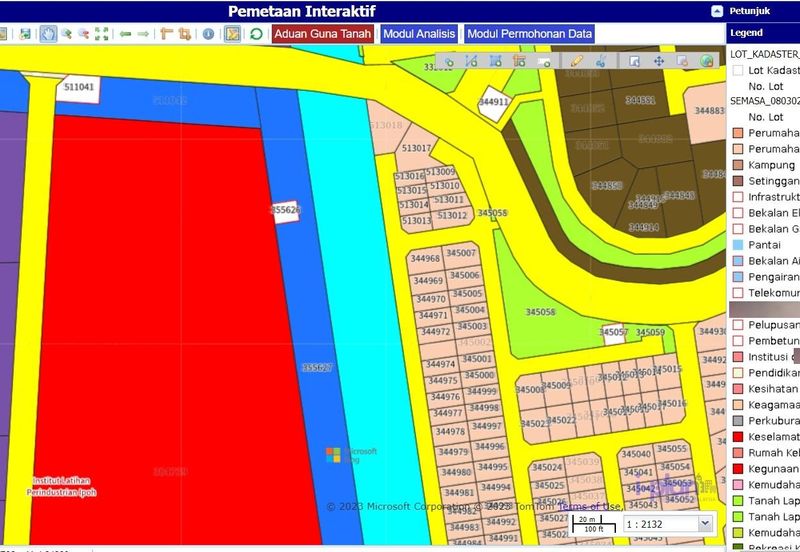Screen dimensions: 800x552
Task: Select the draw polygon tool
Action: click(495, 62)
